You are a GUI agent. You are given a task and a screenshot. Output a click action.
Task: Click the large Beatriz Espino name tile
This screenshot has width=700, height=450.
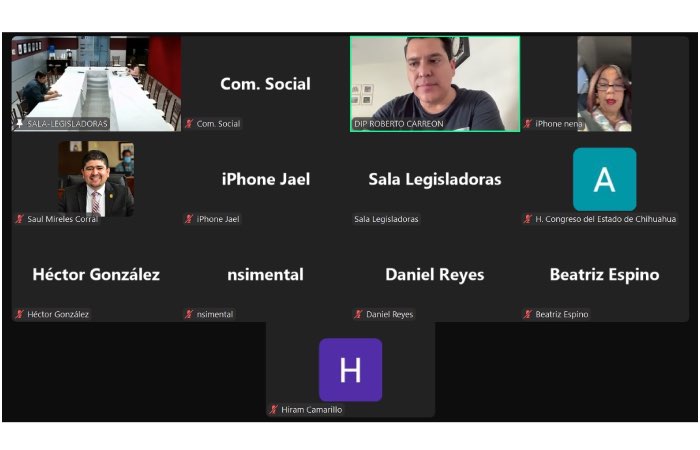(604, 274)
